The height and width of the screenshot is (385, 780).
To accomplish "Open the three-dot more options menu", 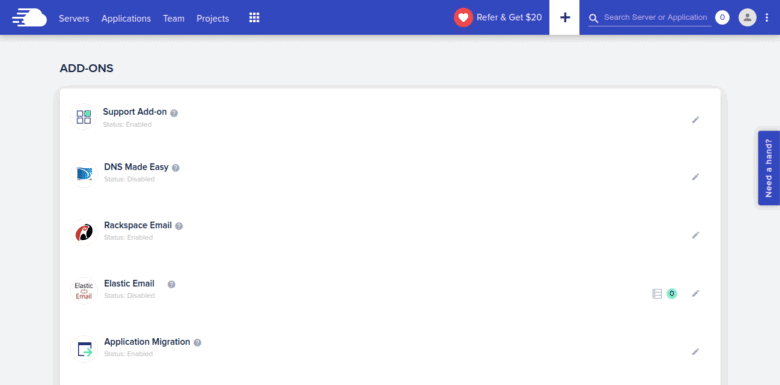I will pyautogui.click(x=767, y=18).
